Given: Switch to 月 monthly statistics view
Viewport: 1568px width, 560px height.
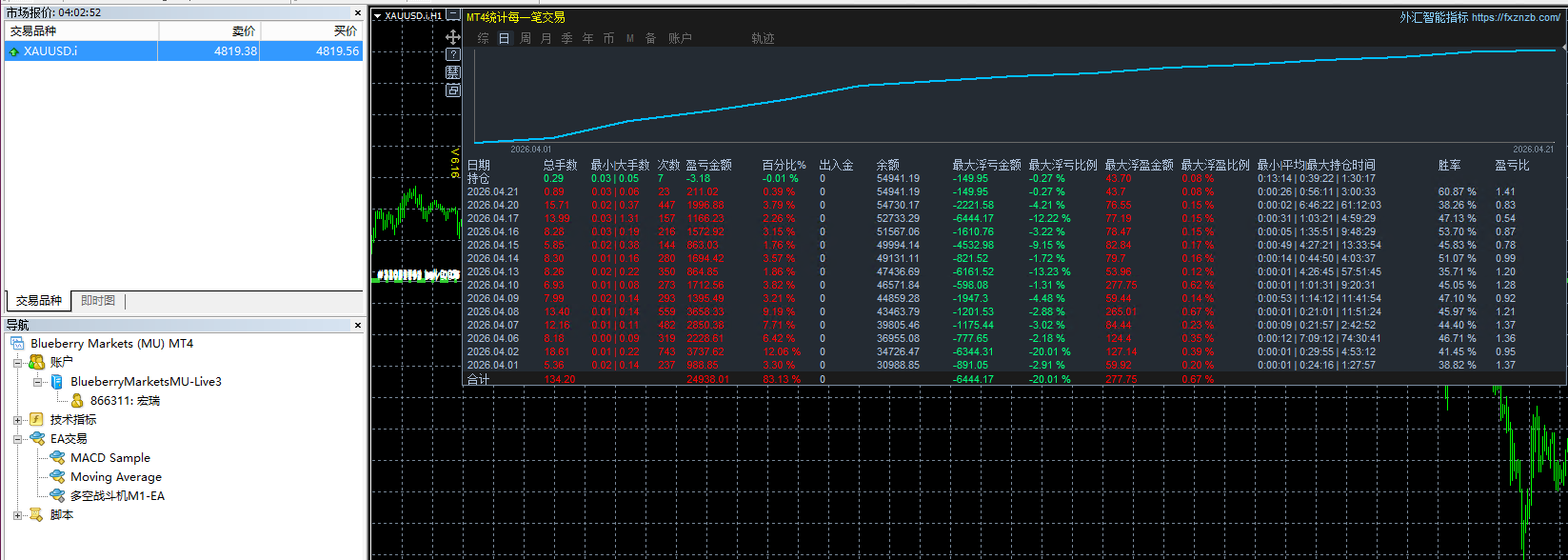Looking at the screenshot, I should click(x=546, y=38).
